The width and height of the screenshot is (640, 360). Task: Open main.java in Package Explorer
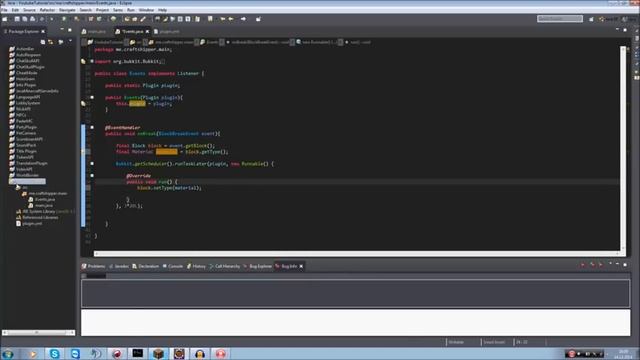43,205
